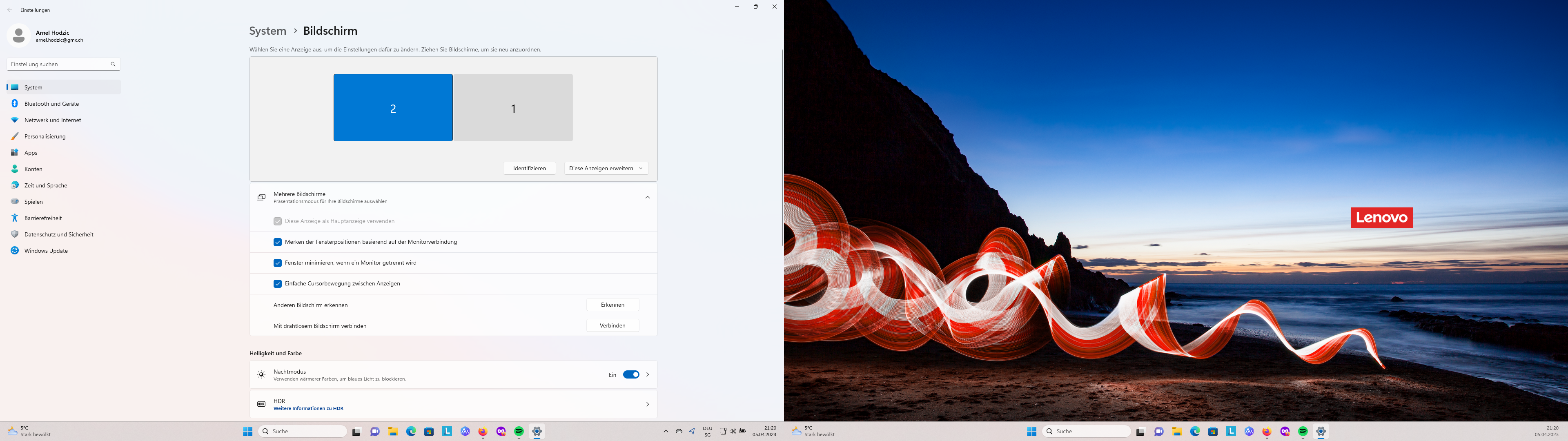Go to Netzwerk und Internet
The image size is (1568, 441).
click(x=52, y=120)
